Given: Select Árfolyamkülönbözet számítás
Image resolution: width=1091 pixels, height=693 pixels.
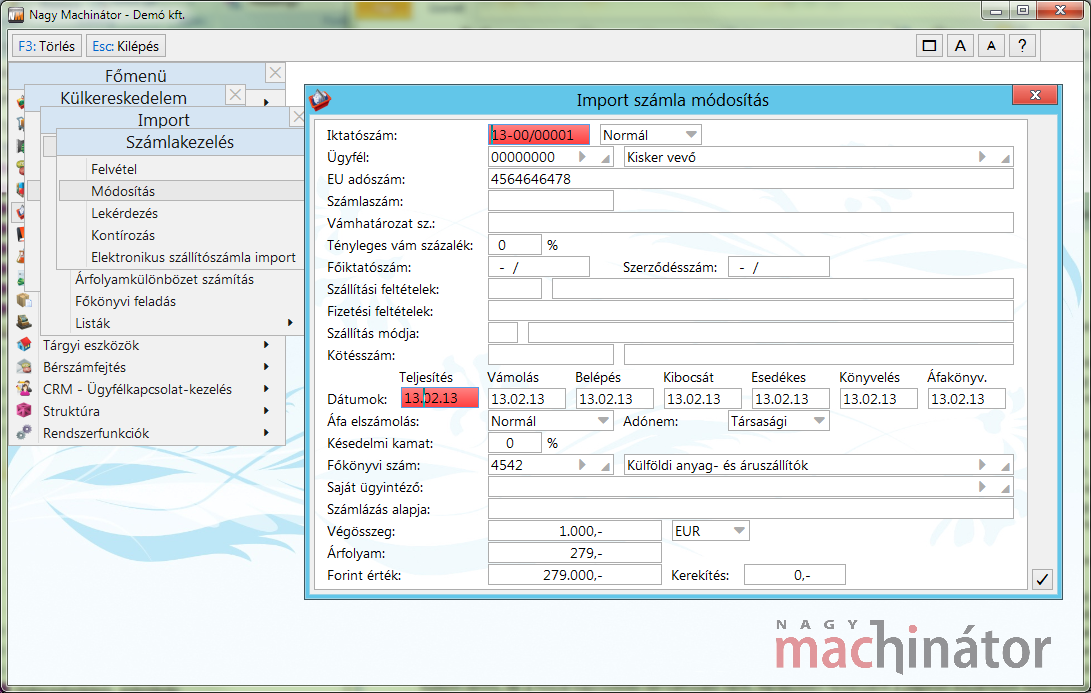Looking at the screenshot, I should click(x=164, y=279).
